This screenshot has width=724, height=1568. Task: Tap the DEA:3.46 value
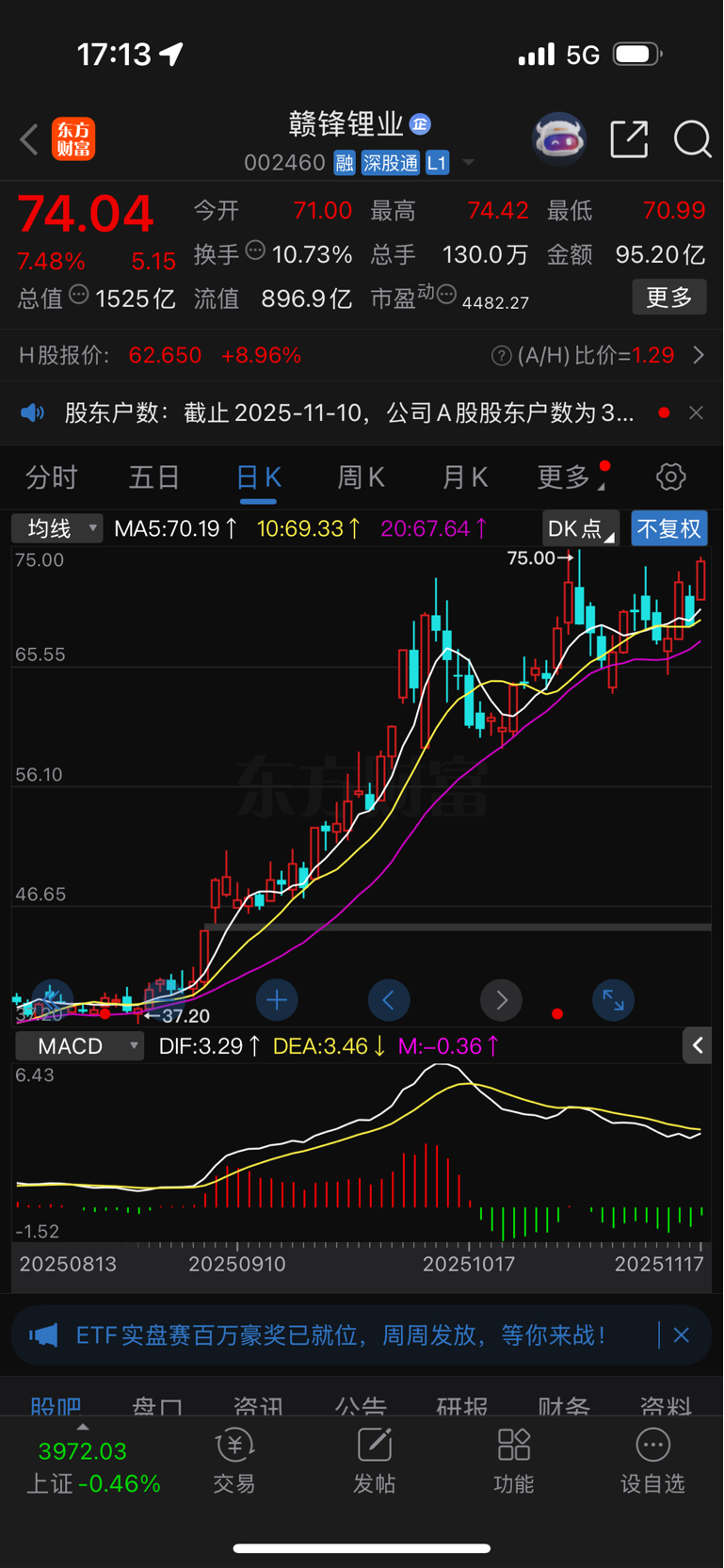pos(329,1046)
